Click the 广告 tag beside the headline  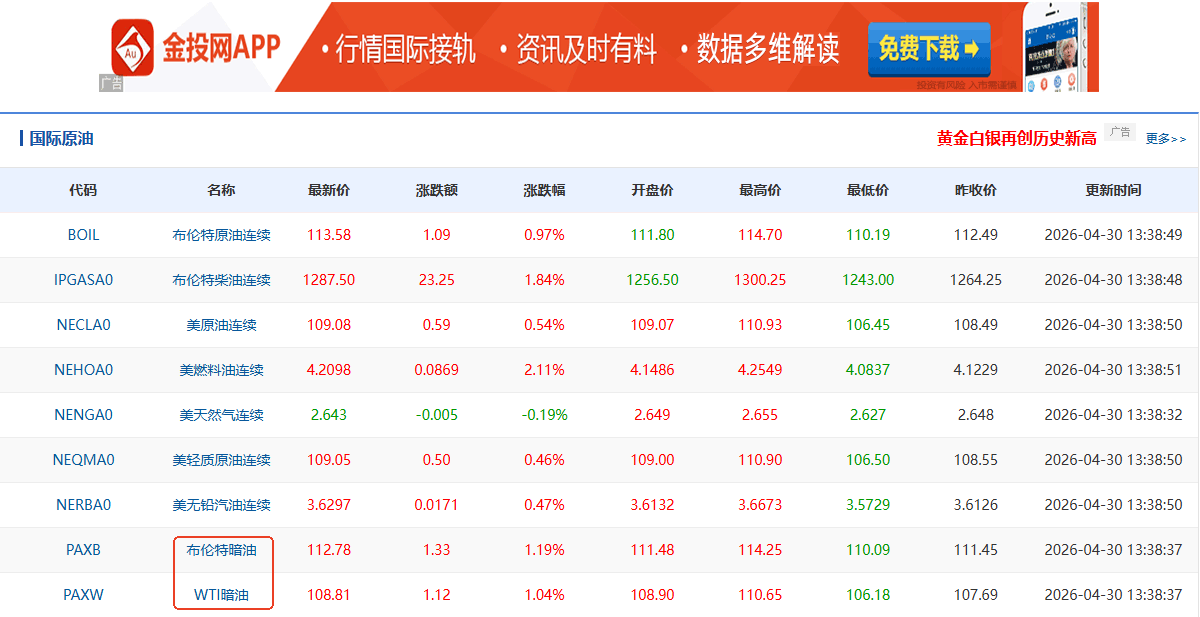pos(1119,132)
